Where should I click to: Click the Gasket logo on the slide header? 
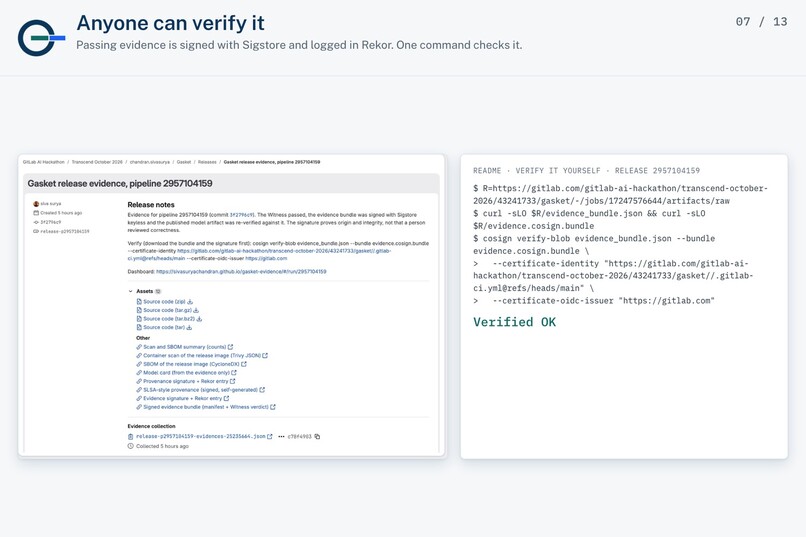coord(41,38)
